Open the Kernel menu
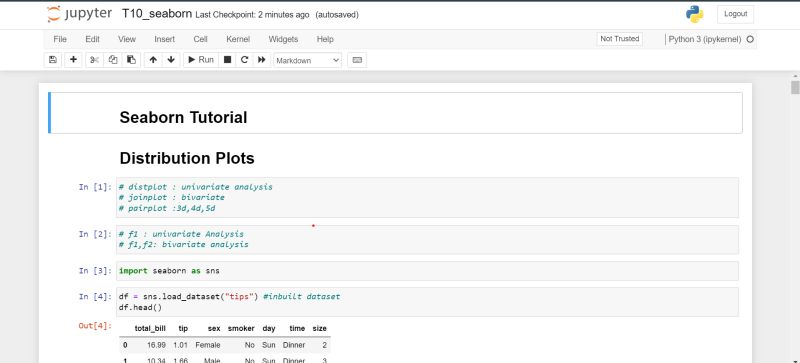Viewport: 800px width, 363px height. click(238, 39)
